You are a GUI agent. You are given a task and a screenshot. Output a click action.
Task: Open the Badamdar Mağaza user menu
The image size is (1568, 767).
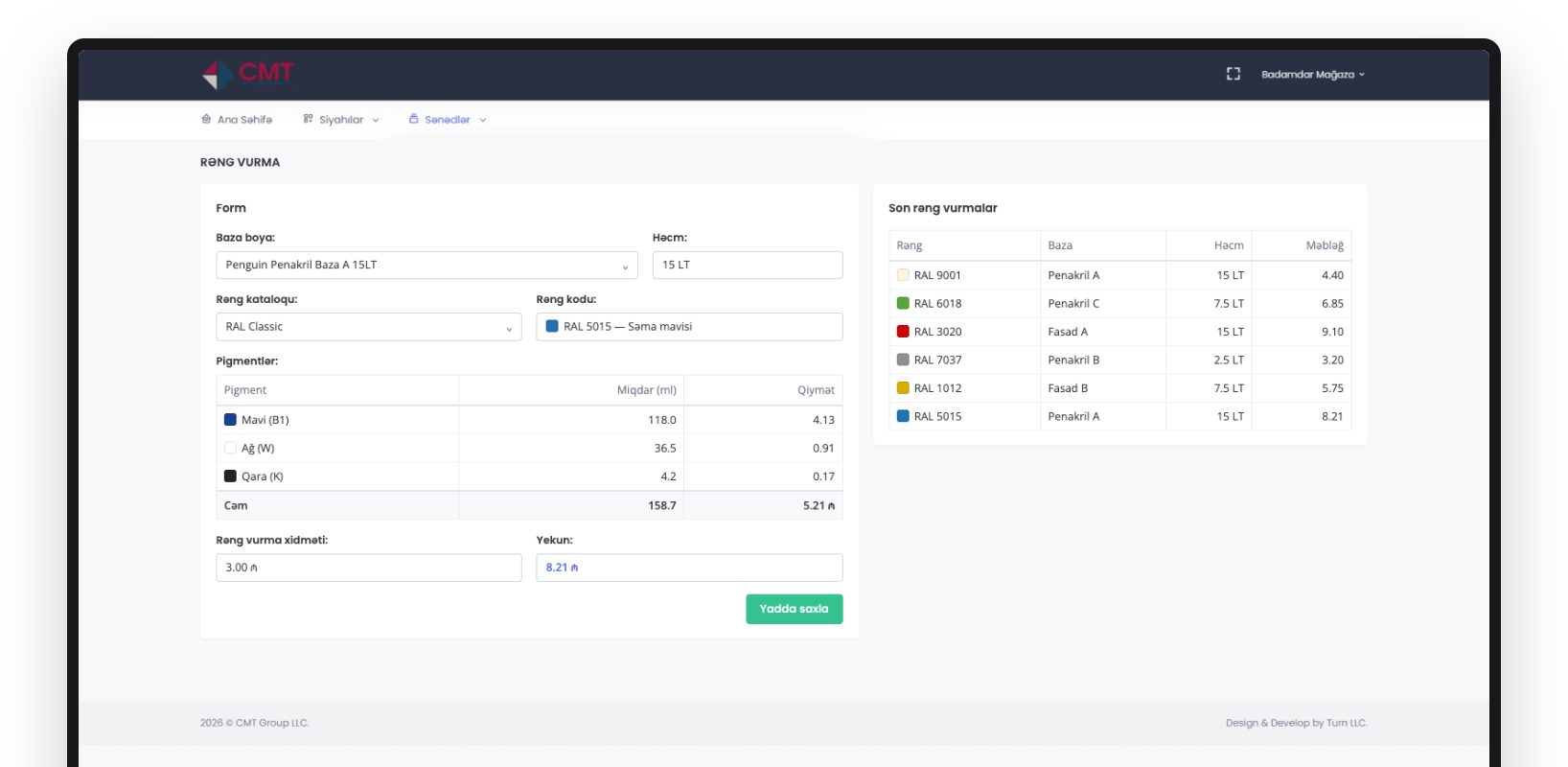pos(1313,74)
